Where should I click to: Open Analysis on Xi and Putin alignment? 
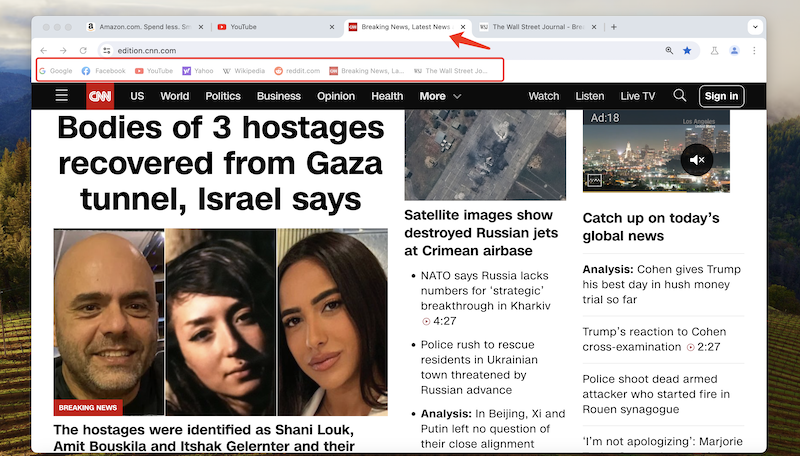pyautogui.click(x=493, y=428)
